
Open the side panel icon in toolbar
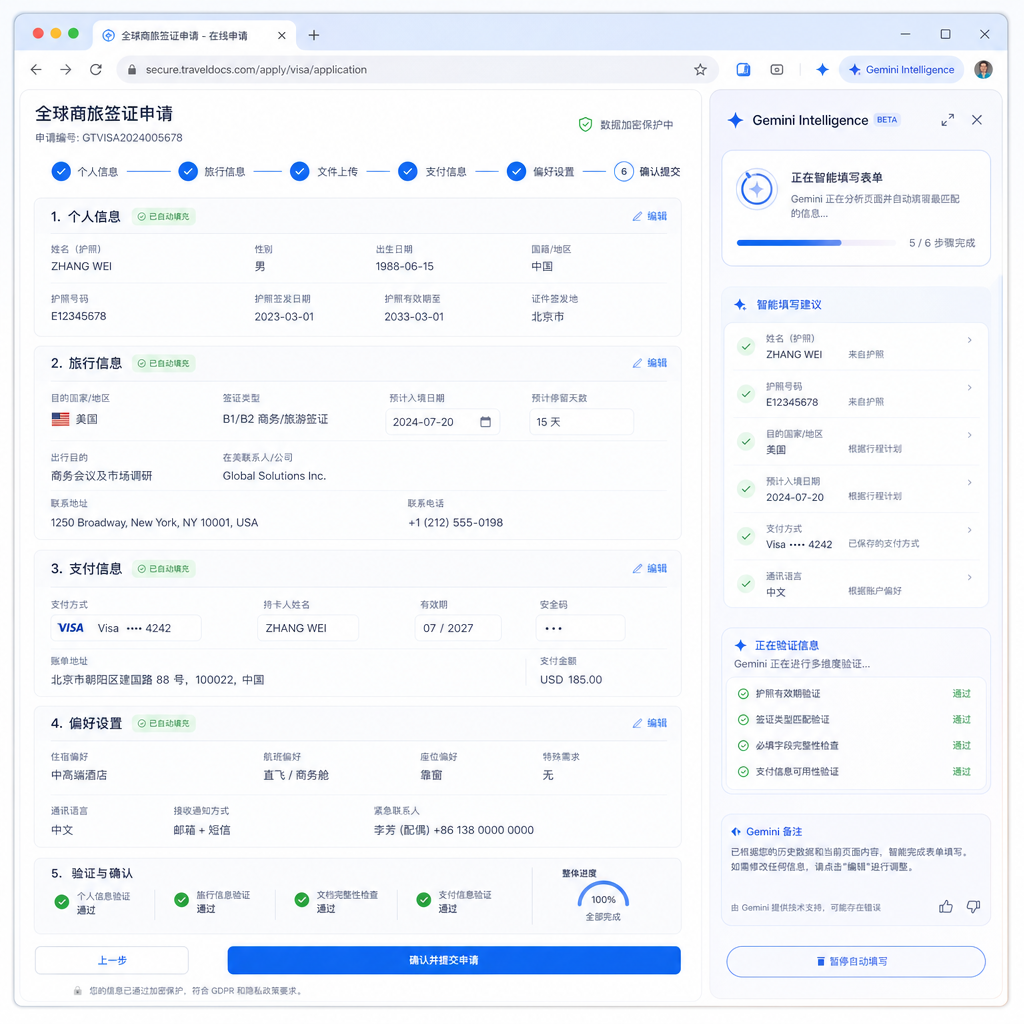pos(743,69)
